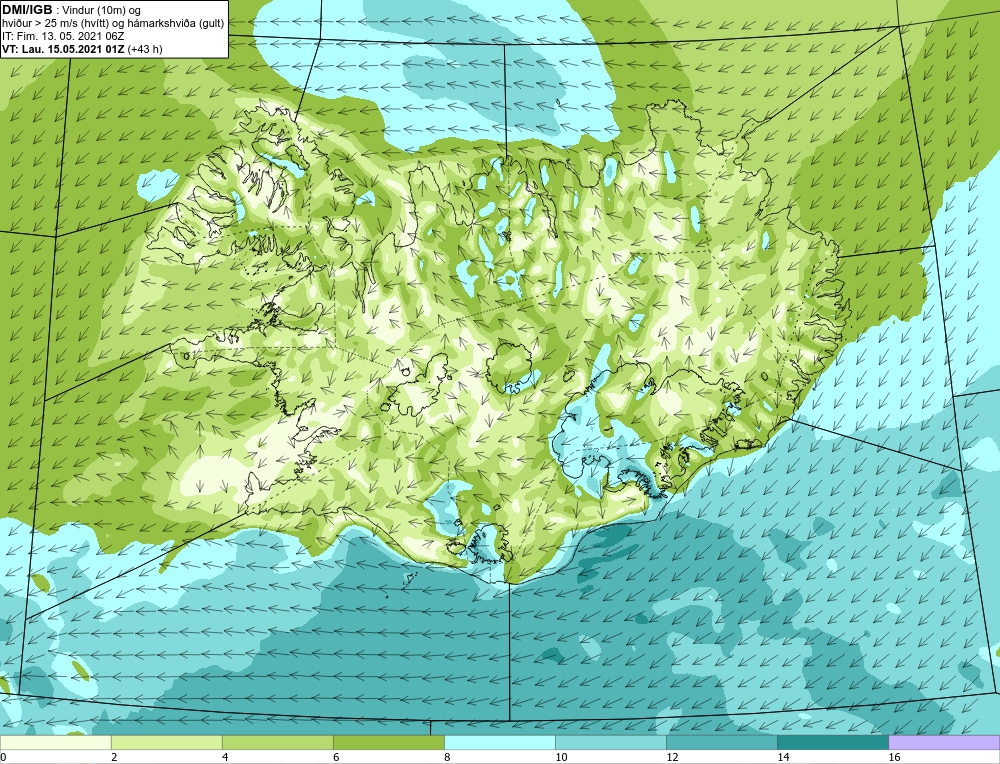Click the legend scale label '4'
This screenshot has height=764, width=1000.
click(225, 757)
